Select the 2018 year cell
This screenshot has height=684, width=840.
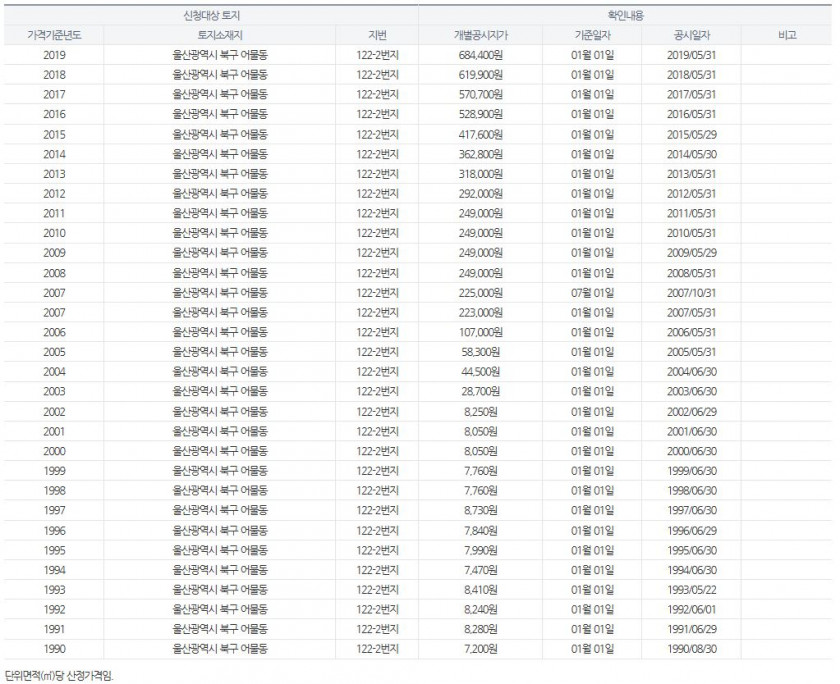[x=54, y=75]
